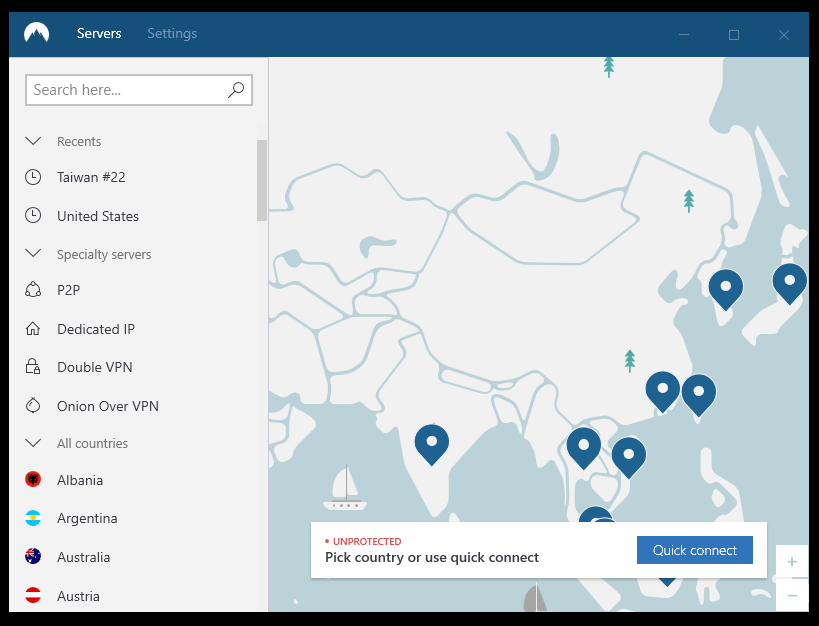
Task: Click the Double VPN padlock icon
Action: (x=33, y=366)
